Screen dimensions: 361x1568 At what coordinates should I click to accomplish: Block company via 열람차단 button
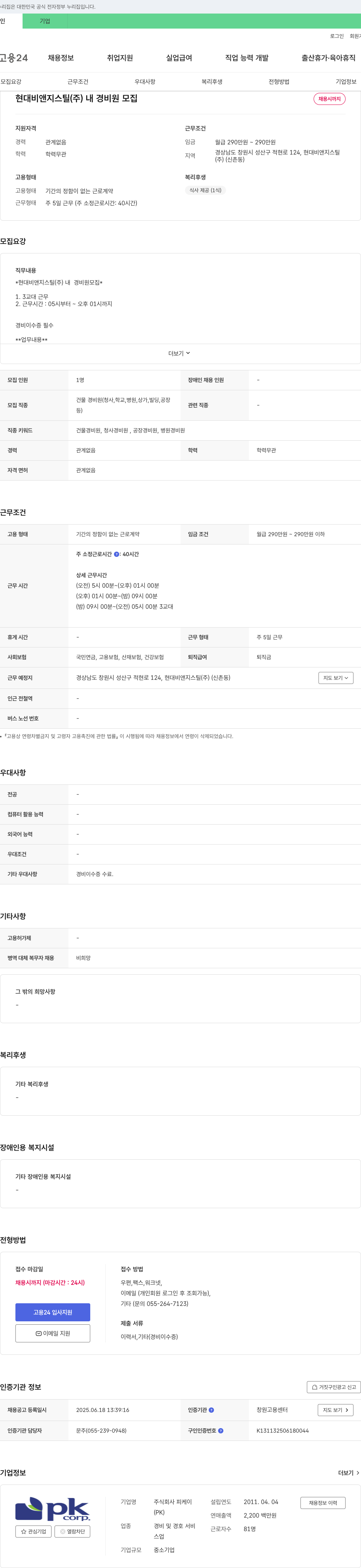tap(73, 1532)
